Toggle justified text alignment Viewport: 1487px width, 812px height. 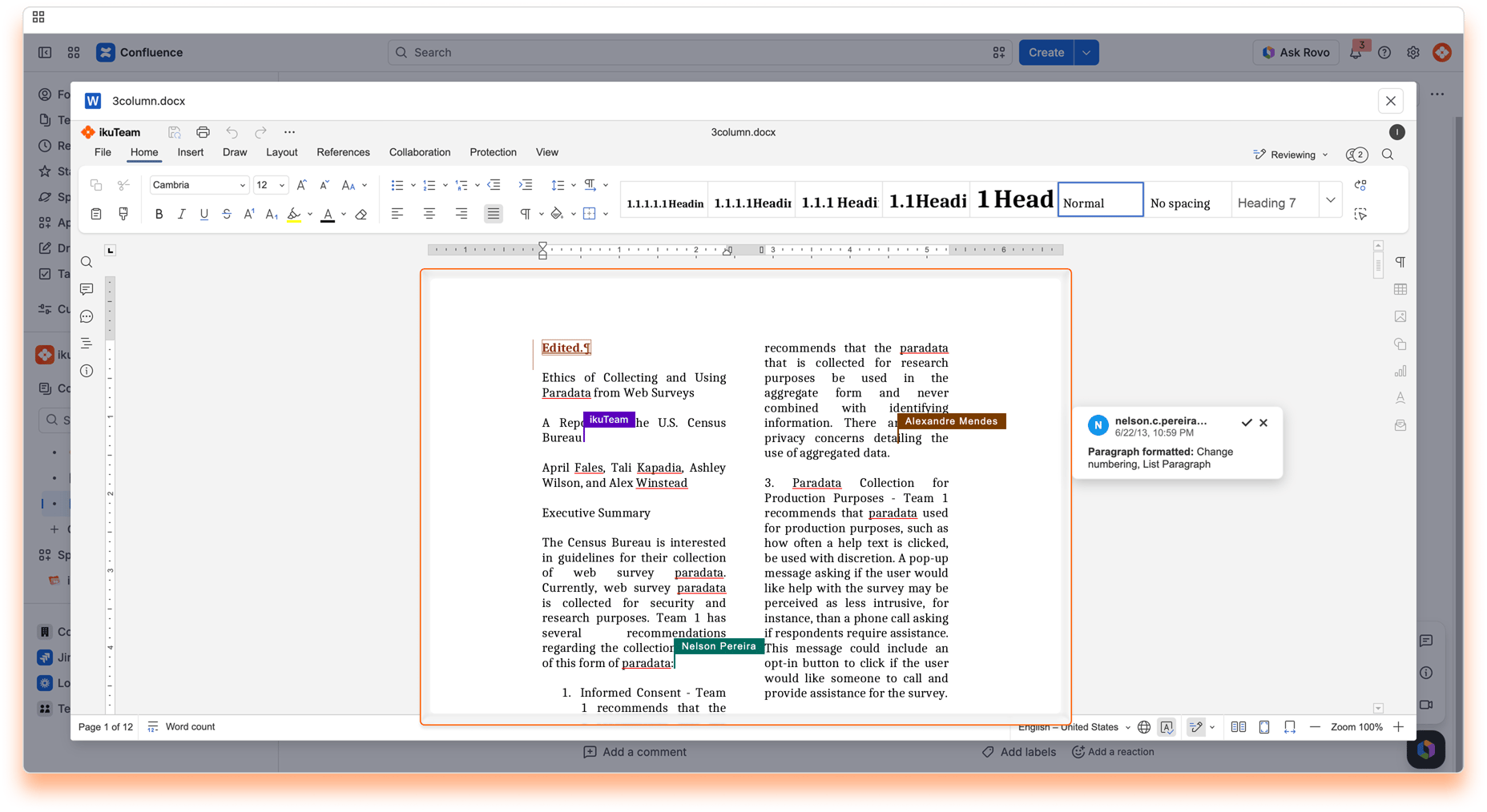(x=494, y=214)
